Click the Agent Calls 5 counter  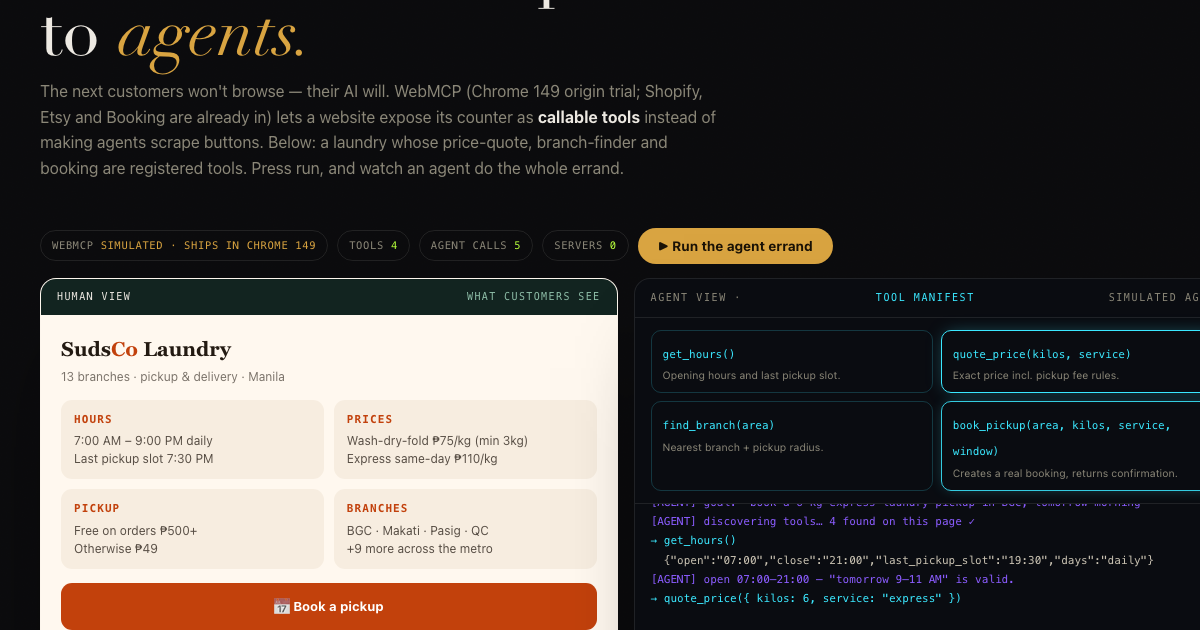(x=475, y=245)
